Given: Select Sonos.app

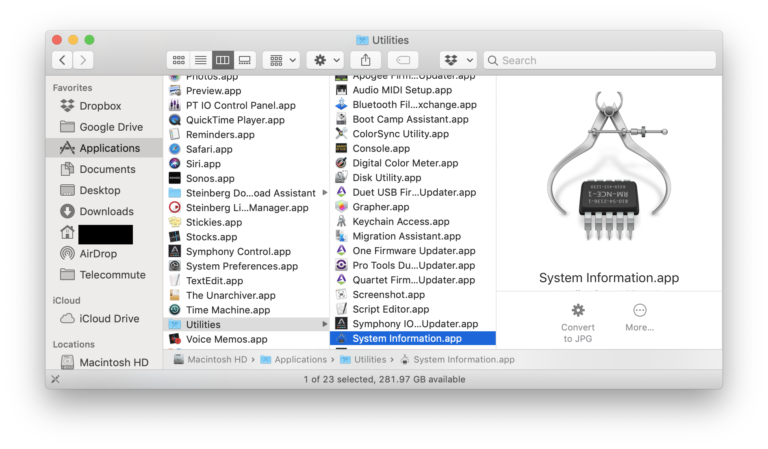Looking at the screenshot, I should tap(246, 178).
